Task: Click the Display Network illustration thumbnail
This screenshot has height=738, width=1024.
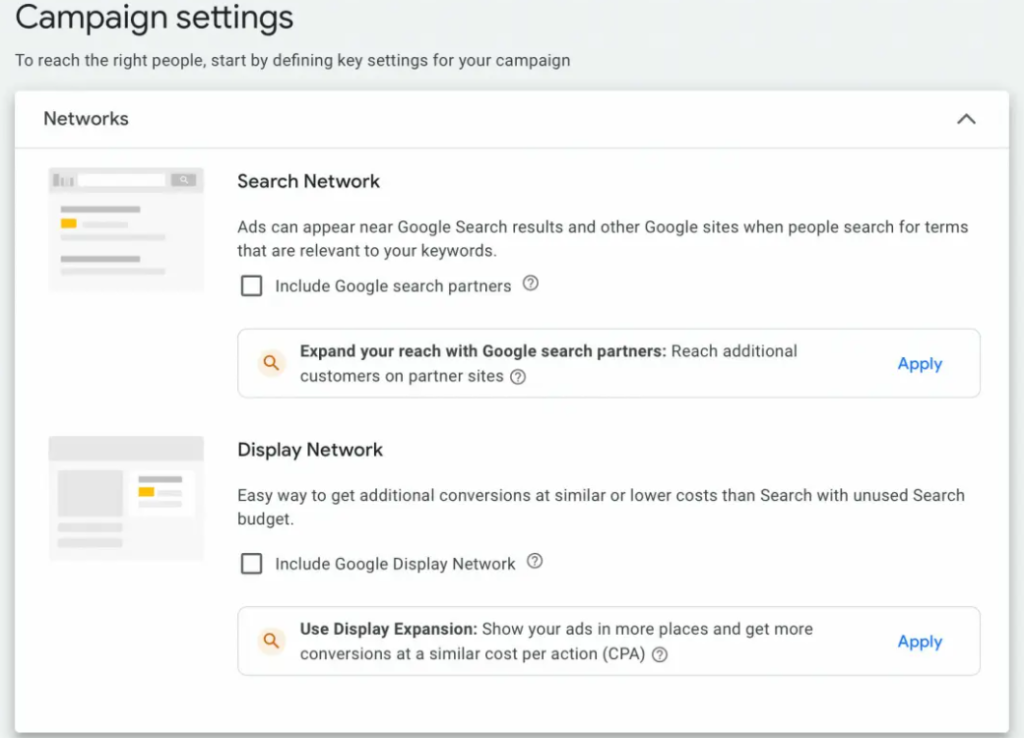Action: pos(126,498)
